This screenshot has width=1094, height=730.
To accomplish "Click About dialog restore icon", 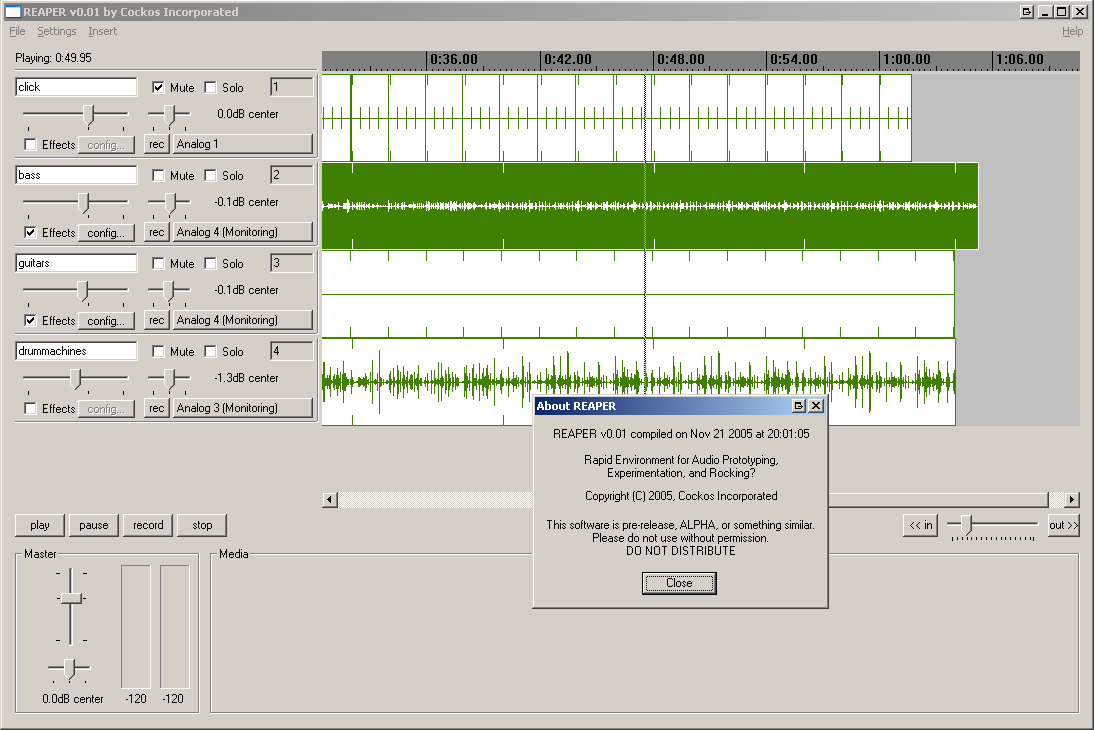I will click(x=799, y=405).
